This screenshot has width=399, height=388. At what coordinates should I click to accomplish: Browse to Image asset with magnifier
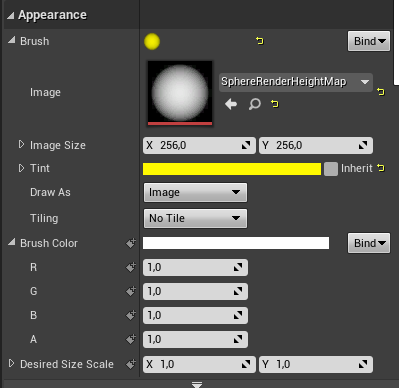tap(254, 104)
